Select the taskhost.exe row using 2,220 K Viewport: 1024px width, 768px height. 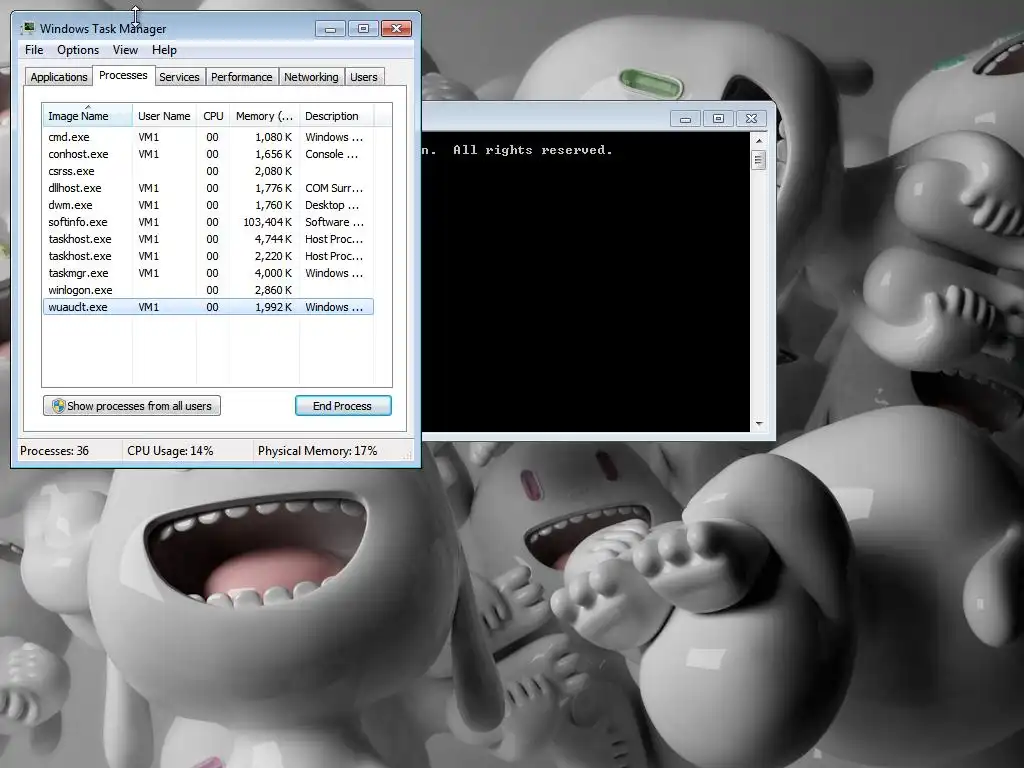(208, 256)
